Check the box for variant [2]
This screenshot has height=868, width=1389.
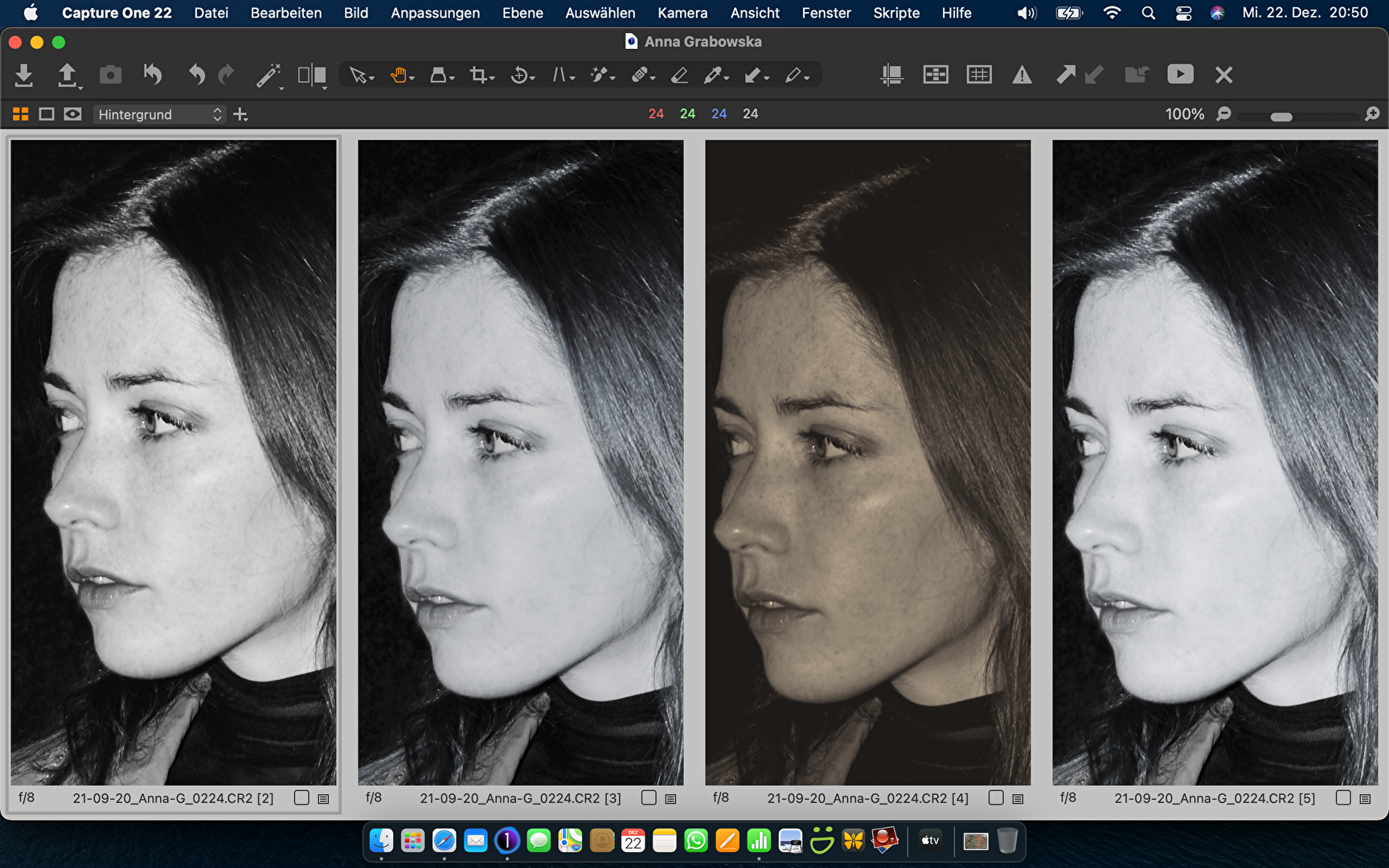(x=301, y=798)
